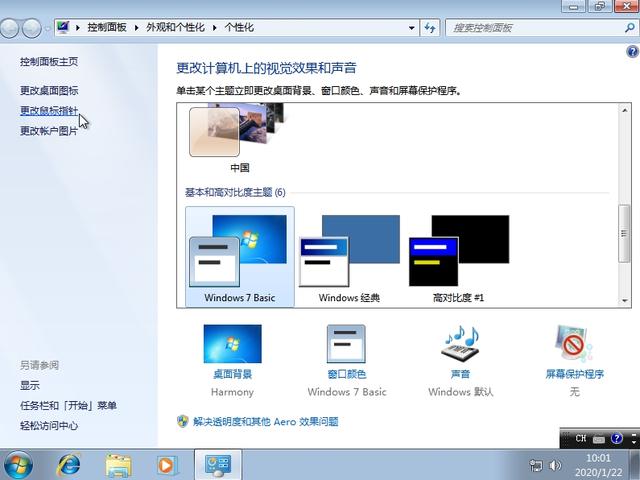The image size is (640, 480).
Task: Click the shield icon beside Aero troubleshooting link
Action: 182,421
